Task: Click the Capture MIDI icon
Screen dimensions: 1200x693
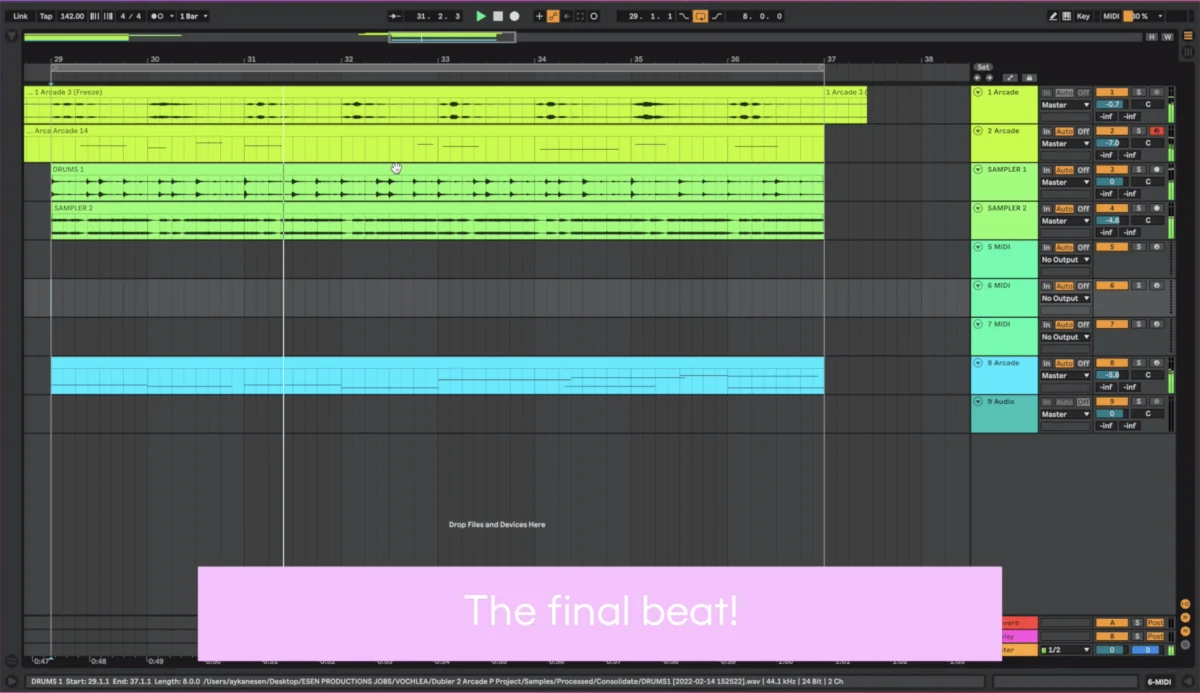Action: pyautogui.click(x=580, y=16)
